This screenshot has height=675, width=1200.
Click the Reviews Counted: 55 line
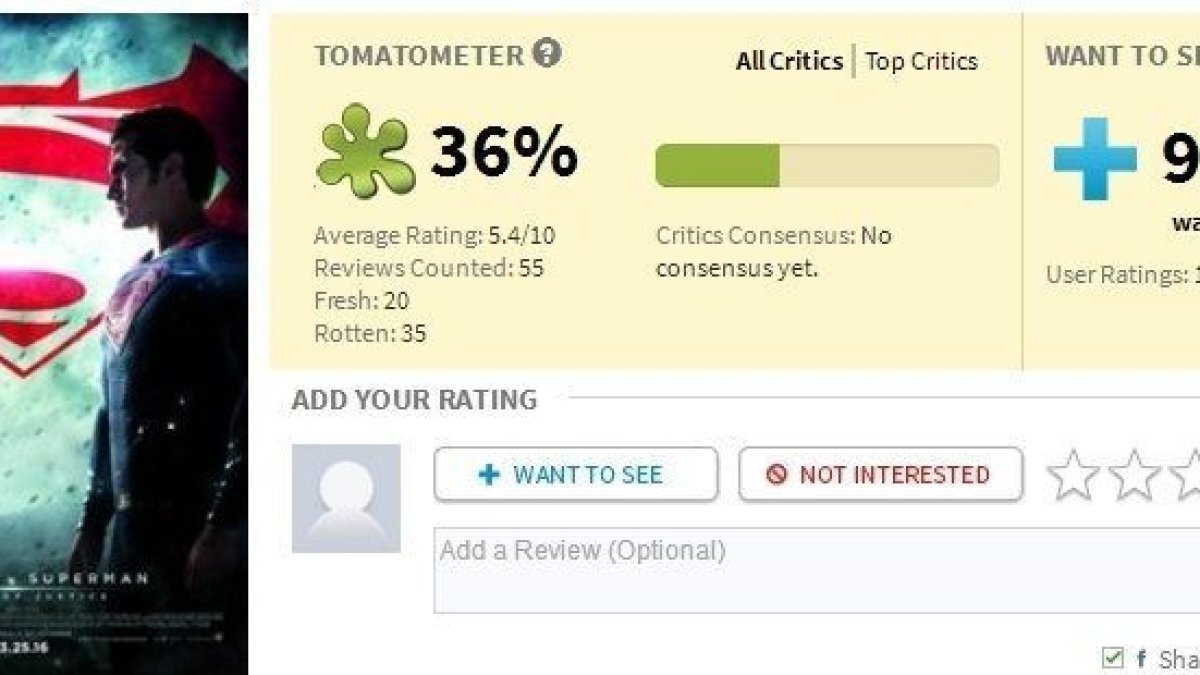429,268
